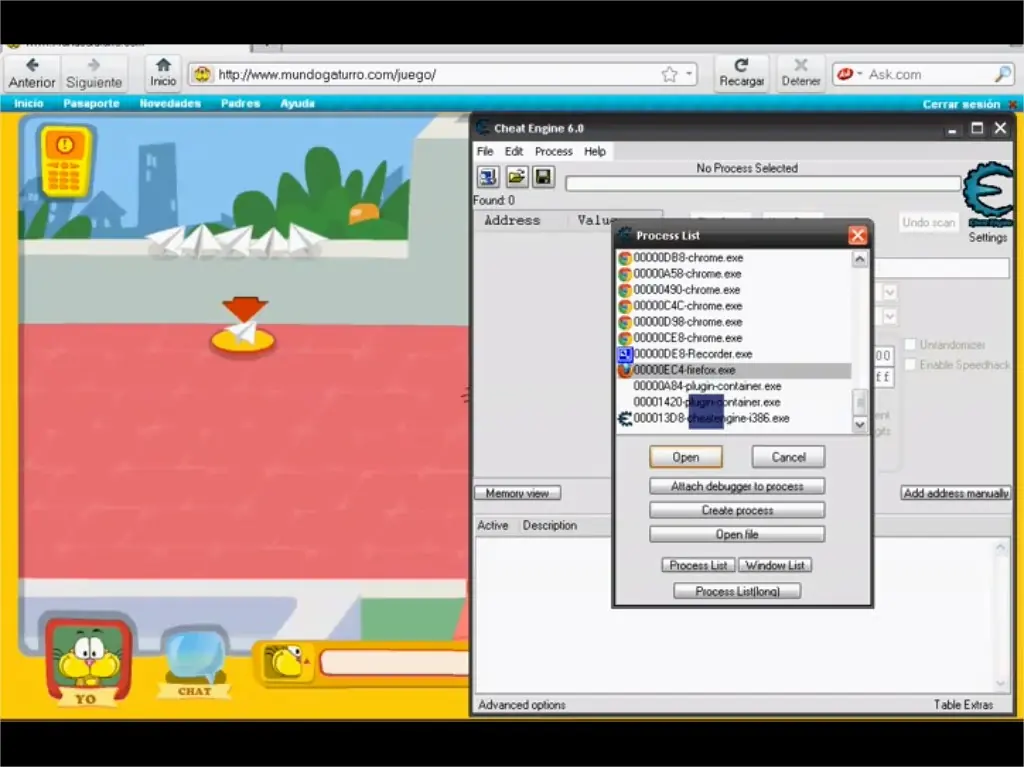The image size is (1024, 767).
Task: Click the Open button in Process List
Action: click(x=686, y=457)
